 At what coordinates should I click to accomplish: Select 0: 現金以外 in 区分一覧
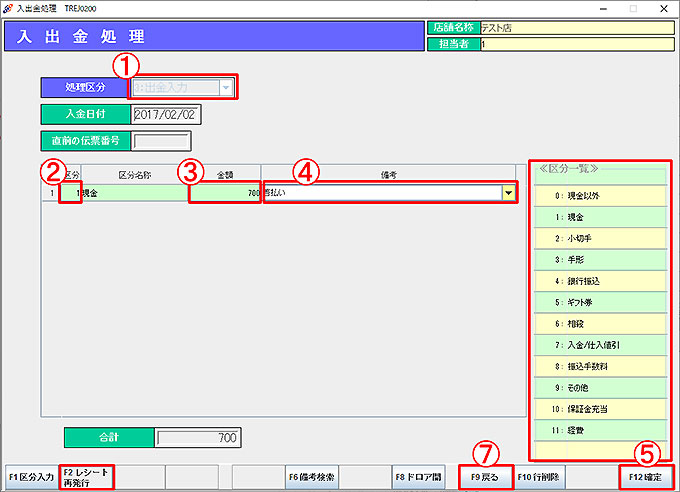point(600,196)
